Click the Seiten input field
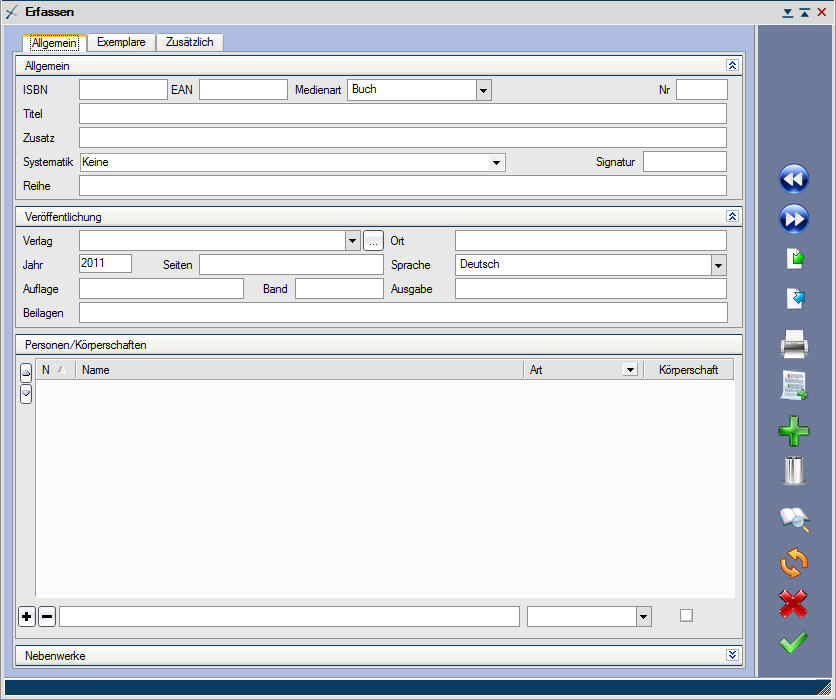836x700 pixels. (292, 264)
